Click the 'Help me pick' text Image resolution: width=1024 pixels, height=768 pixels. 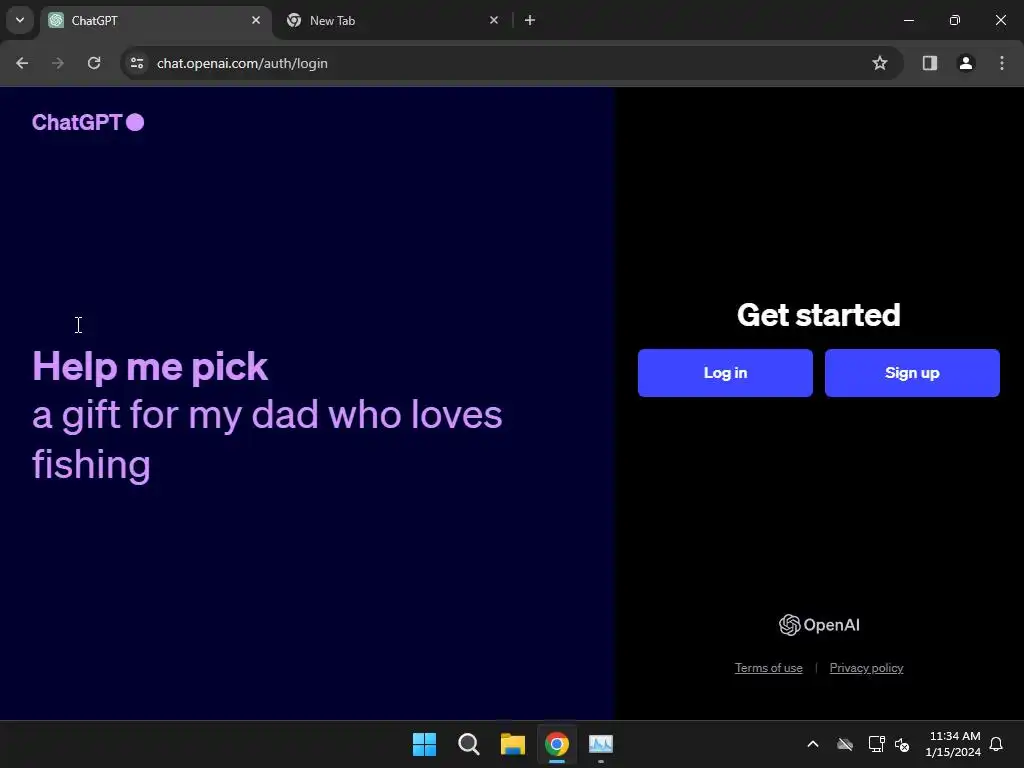(150, 366)
